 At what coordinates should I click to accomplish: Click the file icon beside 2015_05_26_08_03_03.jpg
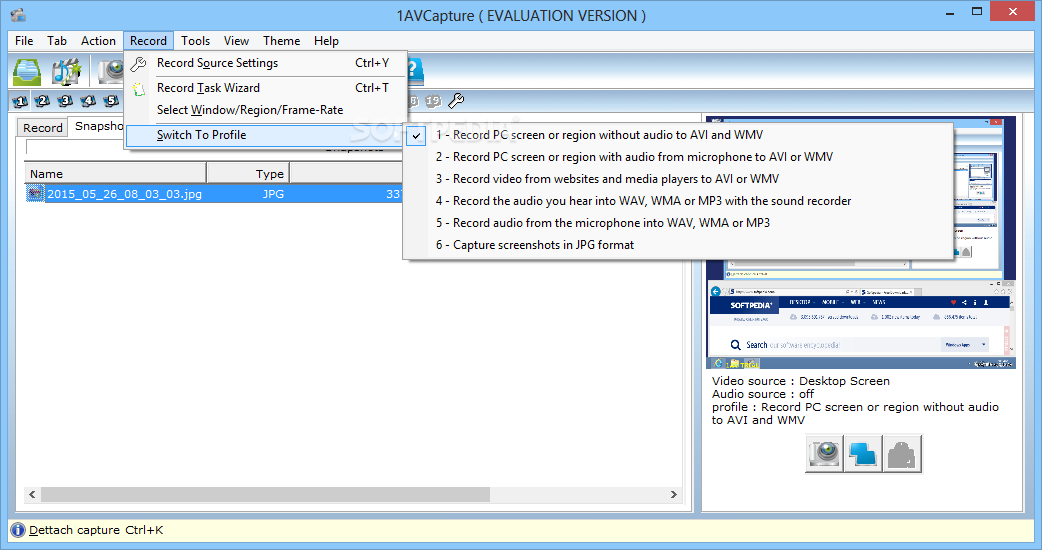35,194
